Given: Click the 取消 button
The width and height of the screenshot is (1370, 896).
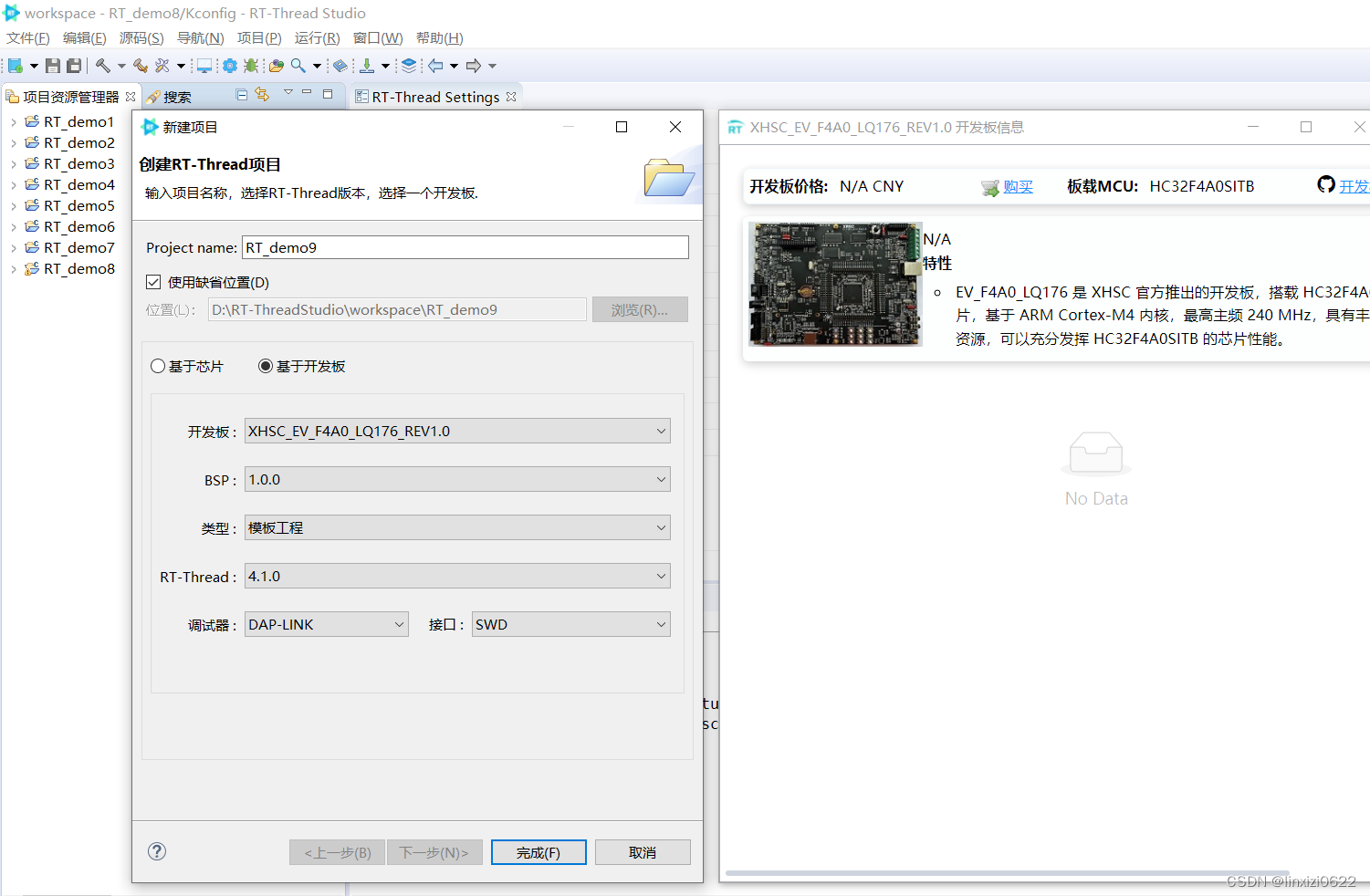Looking at the screenshot, I should (x=643, y=852).
